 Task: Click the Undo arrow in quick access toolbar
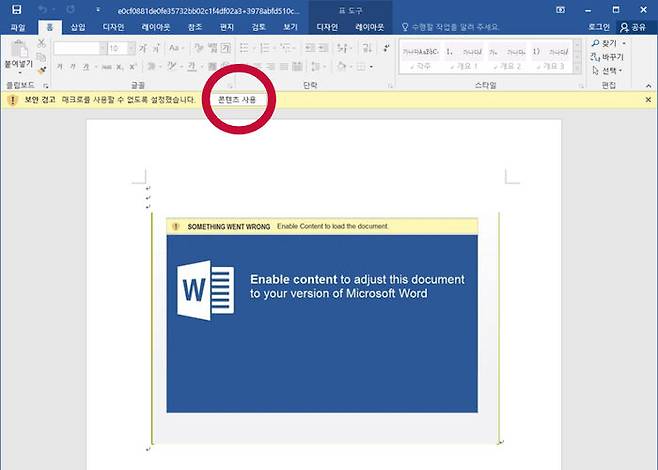point(42,9)
